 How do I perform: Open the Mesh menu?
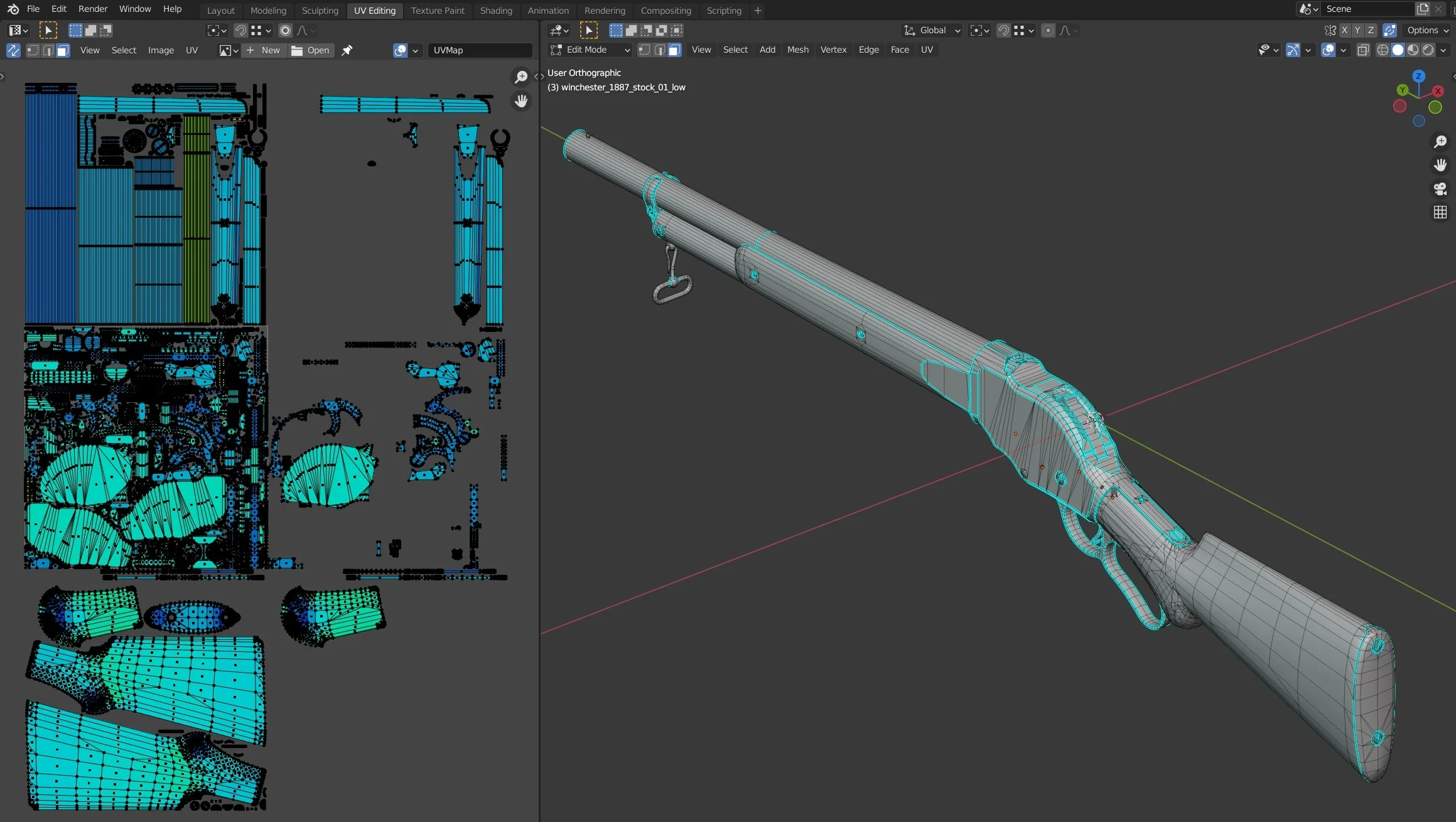click(797, 50)
